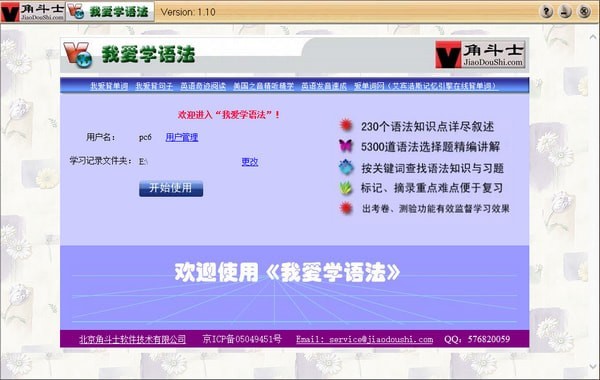This screenshot has height=380, width=600.
Task: Open 用户管理 user management link
Action: (x=182, y=137)
